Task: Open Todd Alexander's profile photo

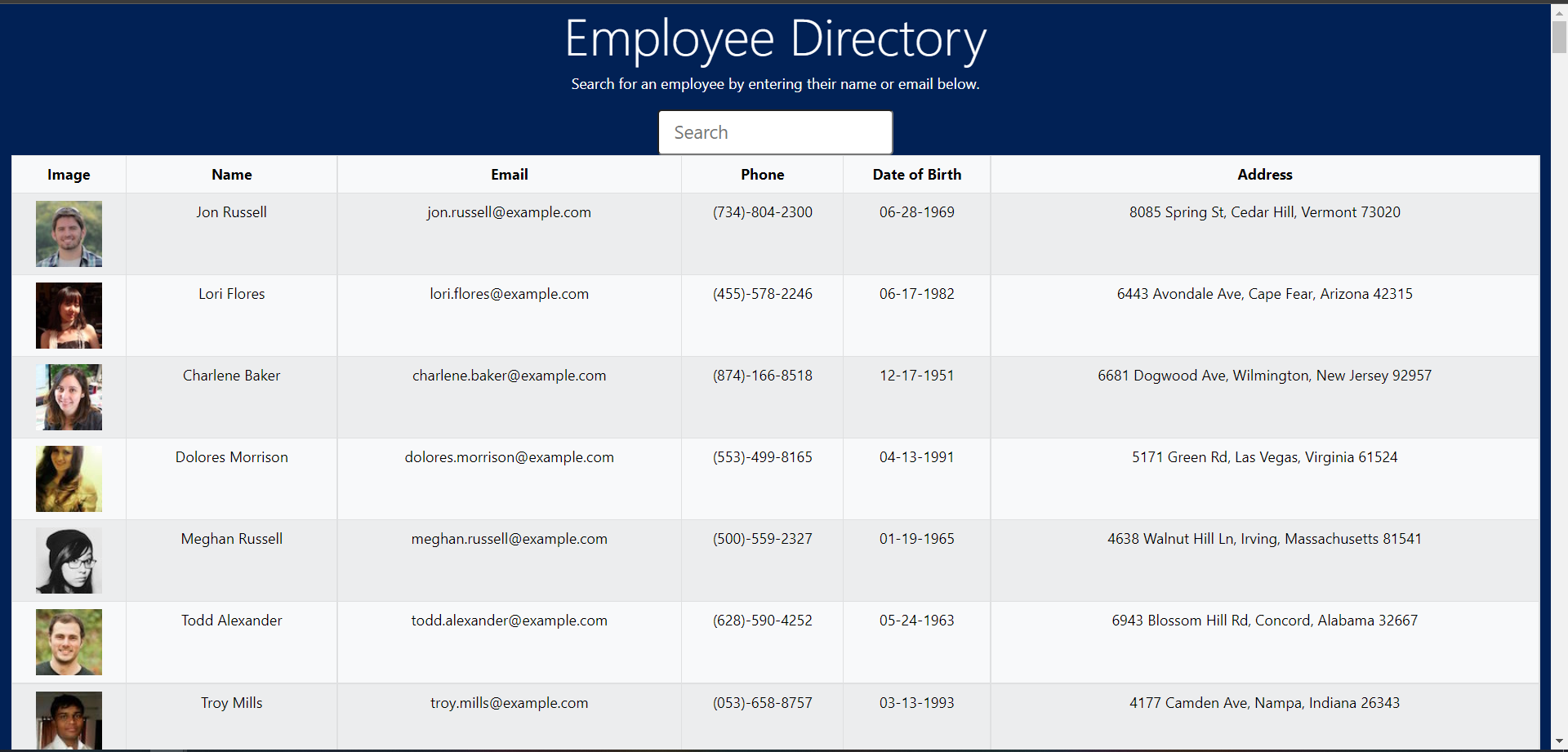Action: (69, 642)
